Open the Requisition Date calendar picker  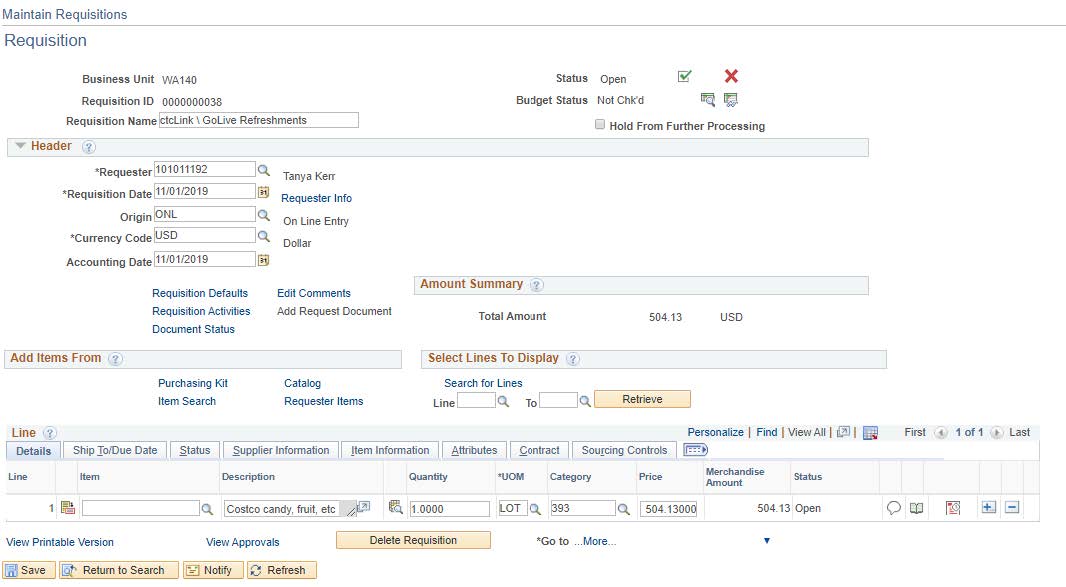(264, 191)
